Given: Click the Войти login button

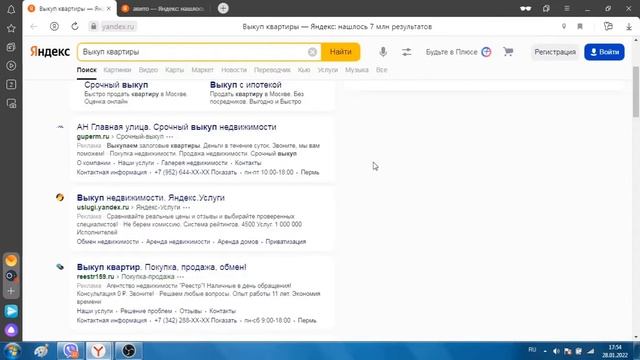Looking at the screenshot, I should point(604,52).
